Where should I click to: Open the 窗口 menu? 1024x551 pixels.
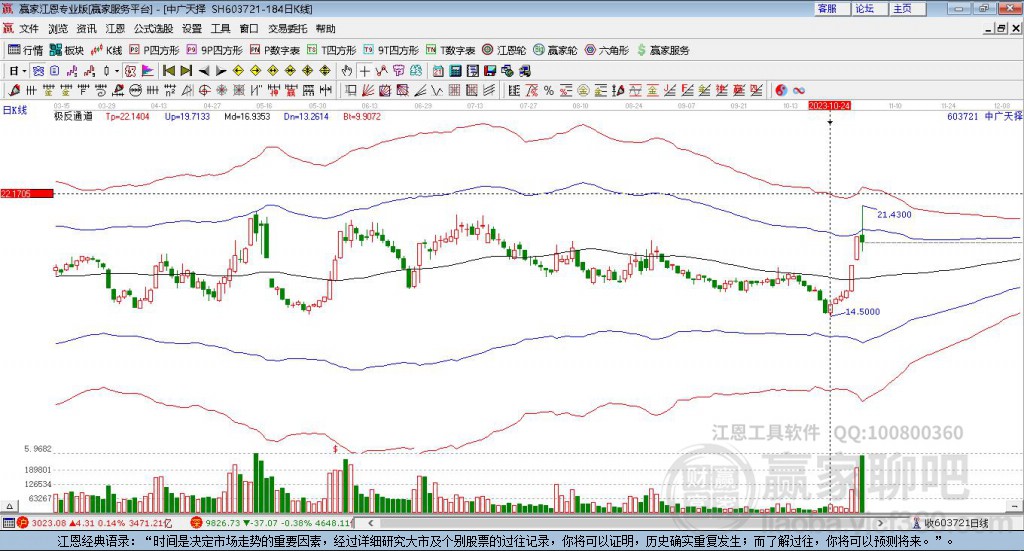(249, 29)
